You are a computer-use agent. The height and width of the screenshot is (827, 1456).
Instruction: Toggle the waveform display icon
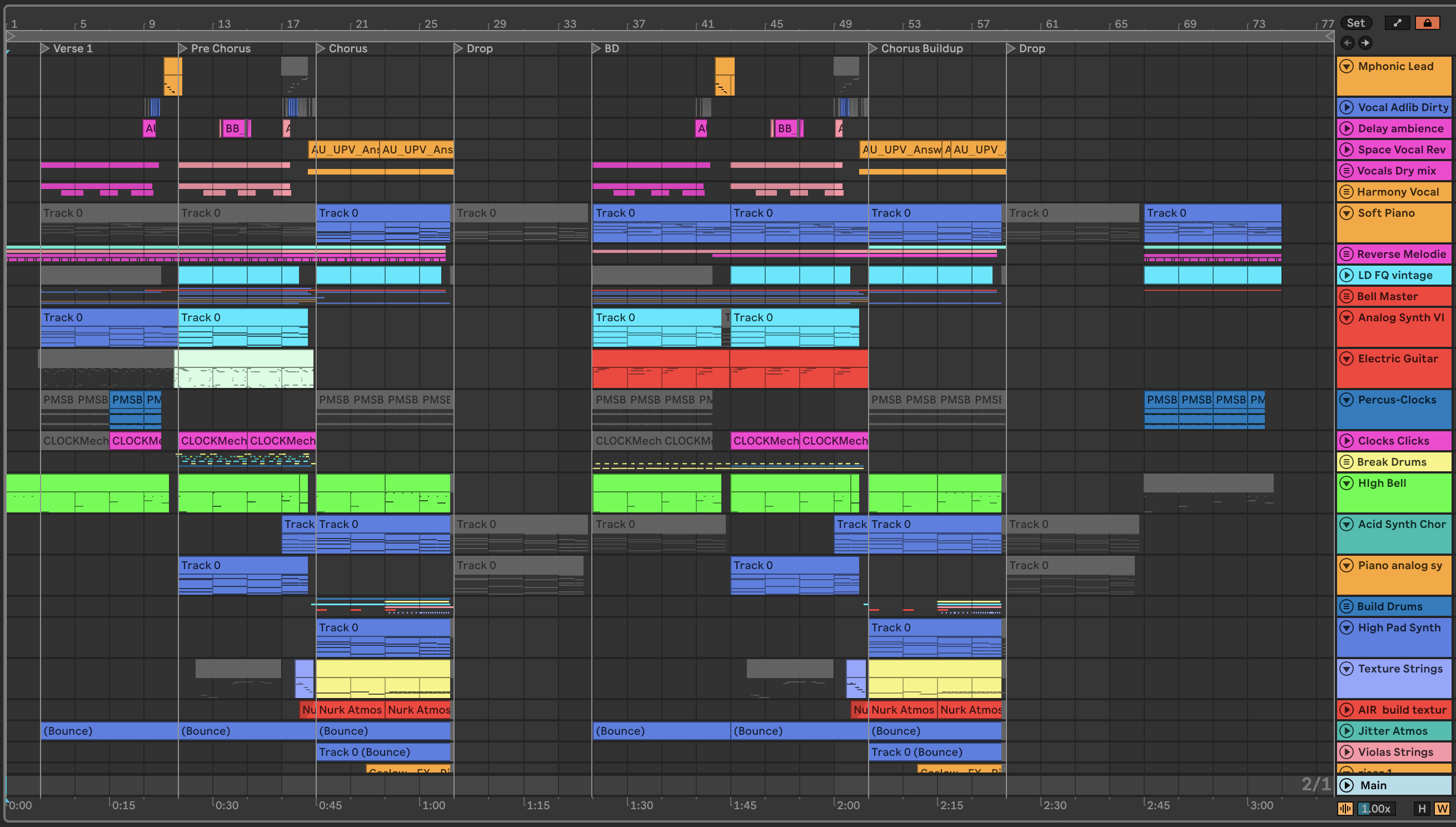coord(1345,808)
